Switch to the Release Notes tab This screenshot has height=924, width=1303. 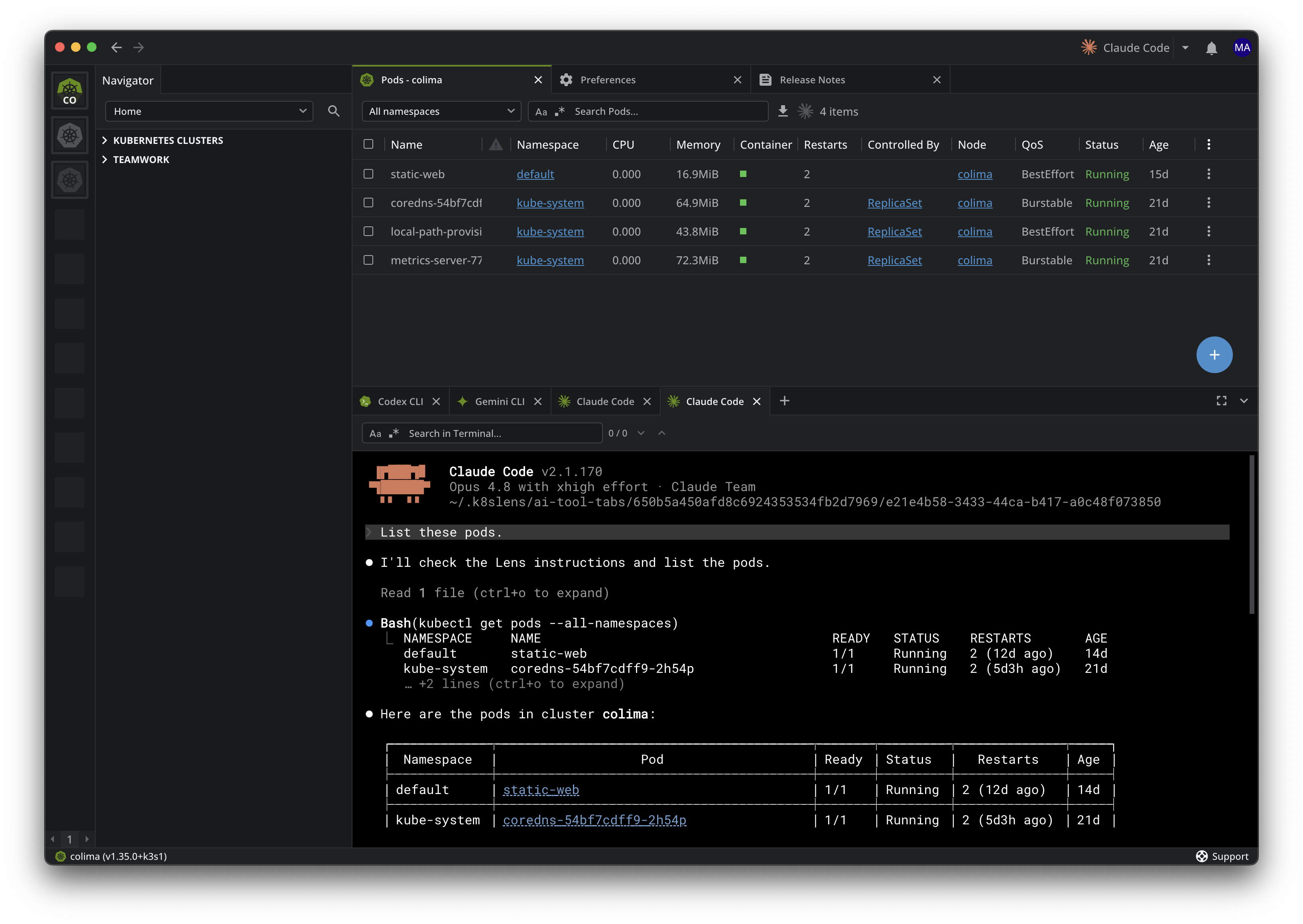point(850,80)
